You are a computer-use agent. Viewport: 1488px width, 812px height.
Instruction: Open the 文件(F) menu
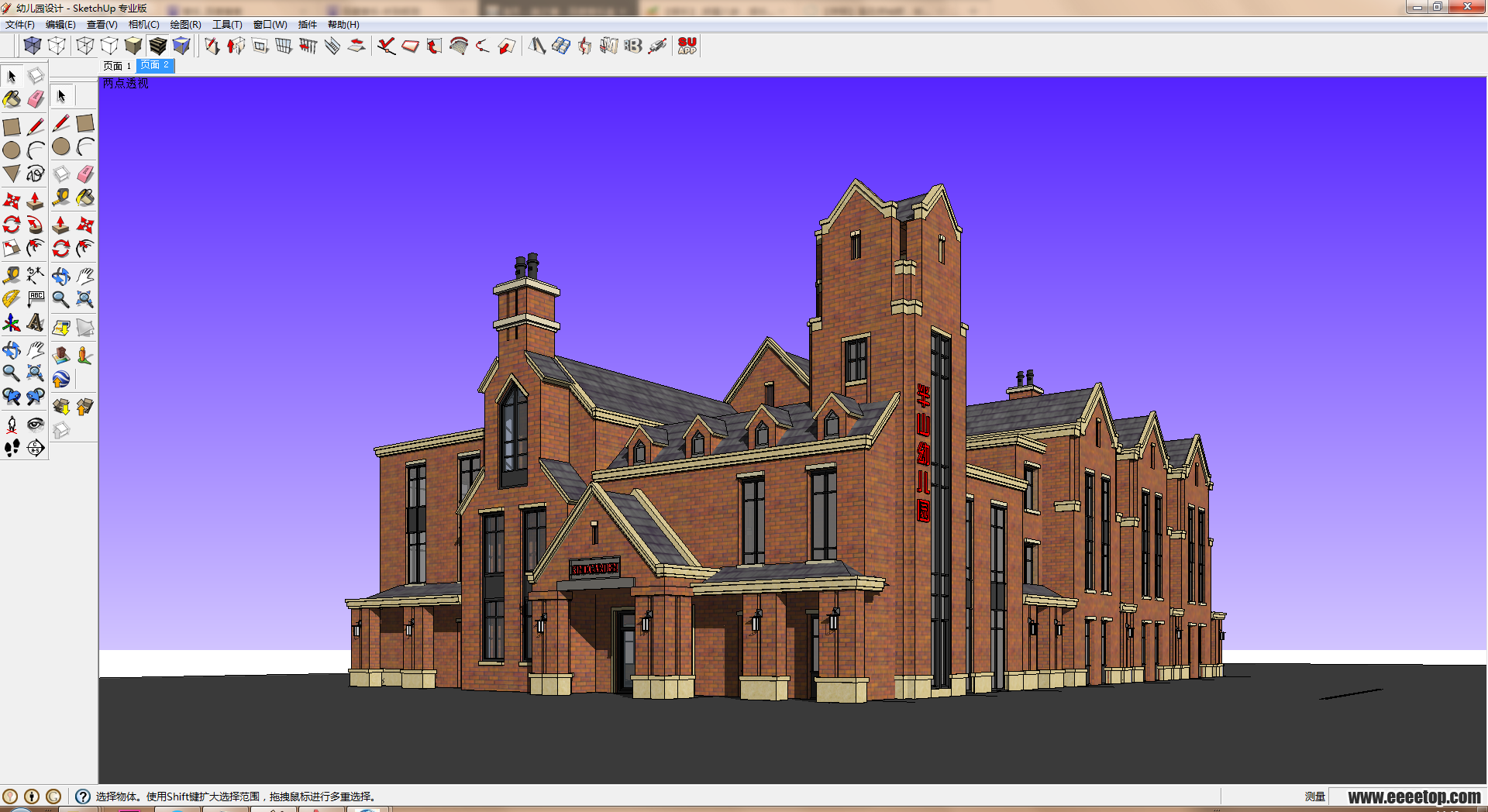pyautogui.click(x=20, y=25)
